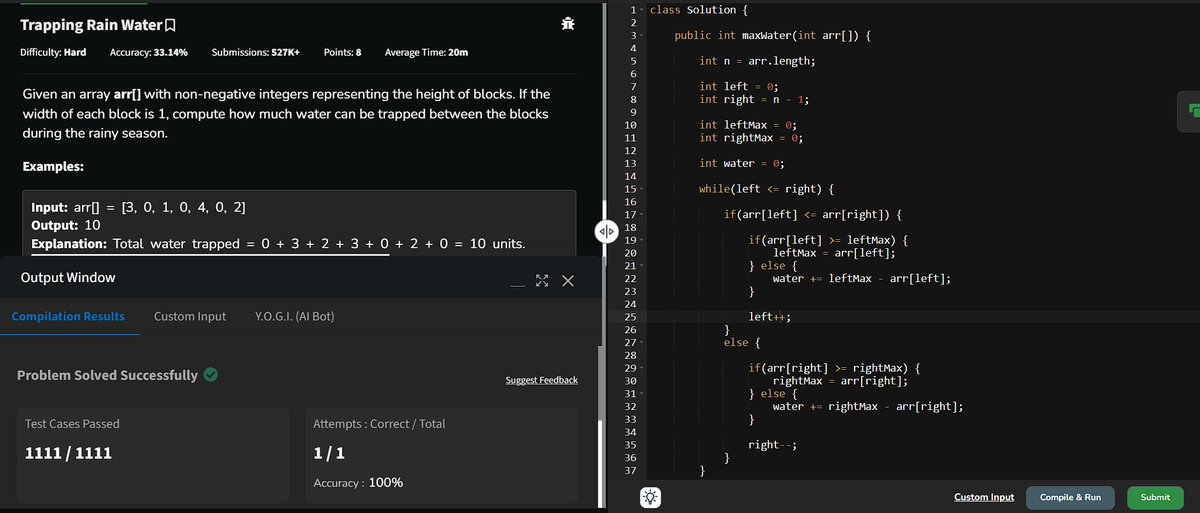
Task: Click the Examples: heading
Action: [x=53, y=166]
